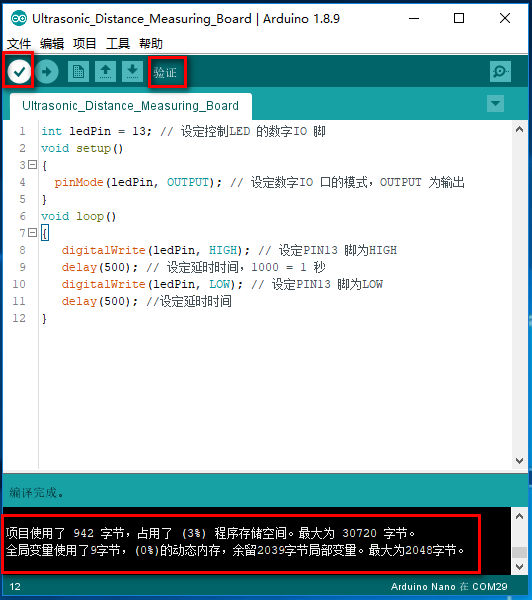Click the closing brace on line 5

tap(44, 199)
